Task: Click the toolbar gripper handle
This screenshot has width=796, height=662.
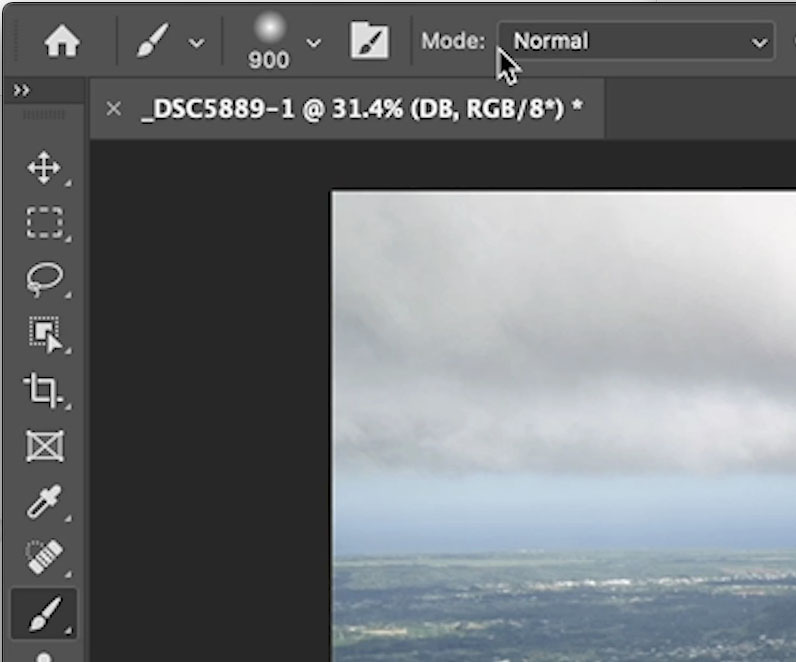Action: [44, 115]
